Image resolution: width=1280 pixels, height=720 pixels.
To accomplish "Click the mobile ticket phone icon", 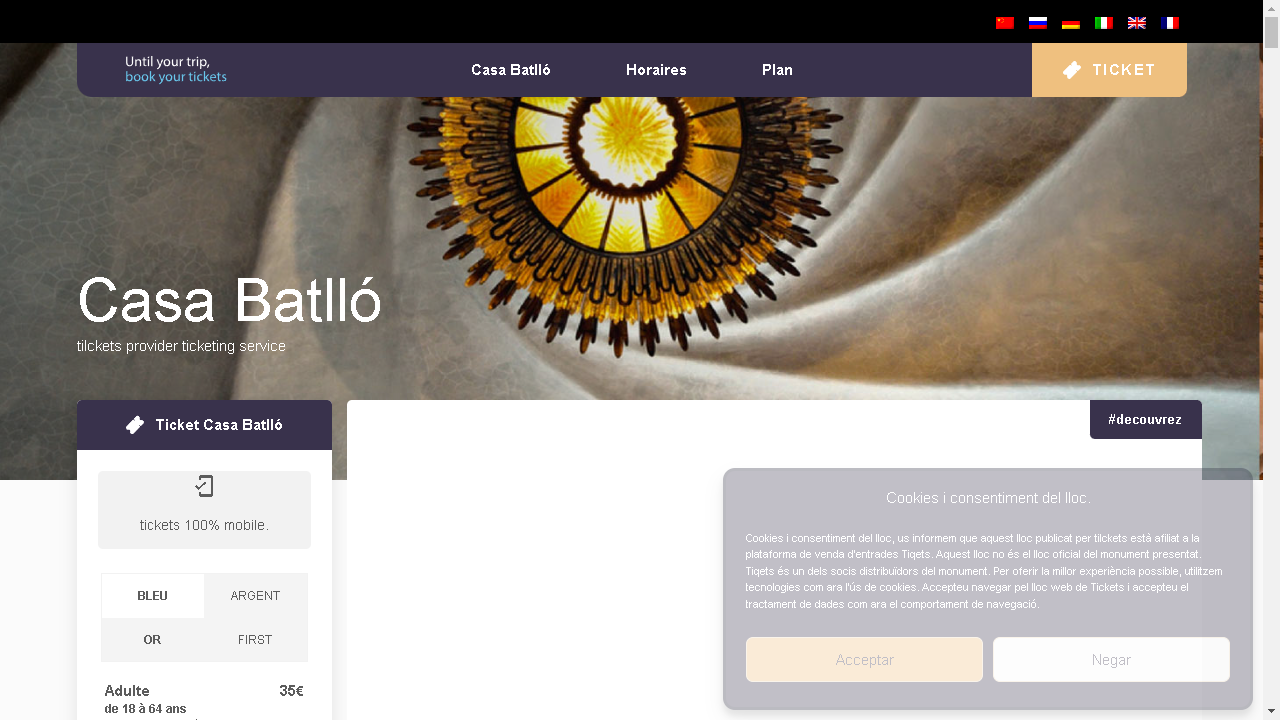I will pos(204,487).
